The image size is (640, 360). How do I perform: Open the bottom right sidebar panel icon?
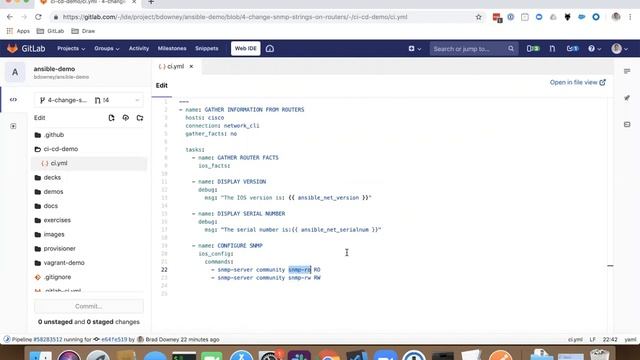(x=627, y=124)
